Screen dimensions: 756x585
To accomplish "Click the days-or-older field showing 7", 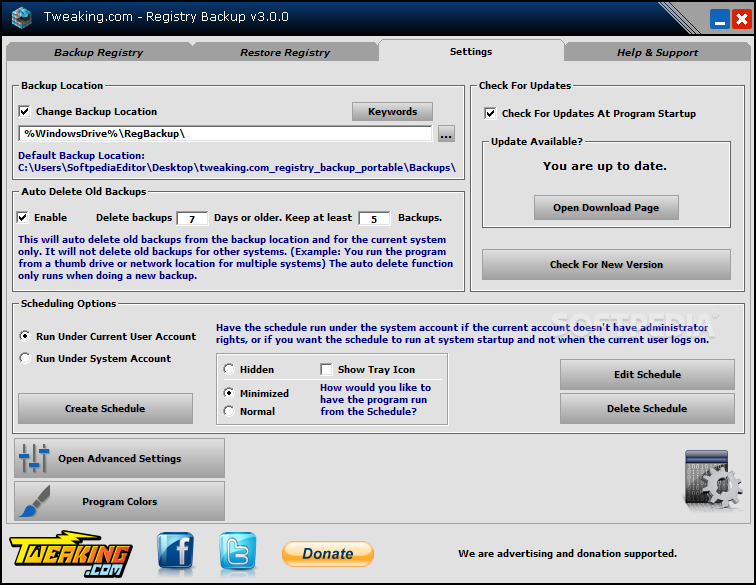I will pos(192,218).
